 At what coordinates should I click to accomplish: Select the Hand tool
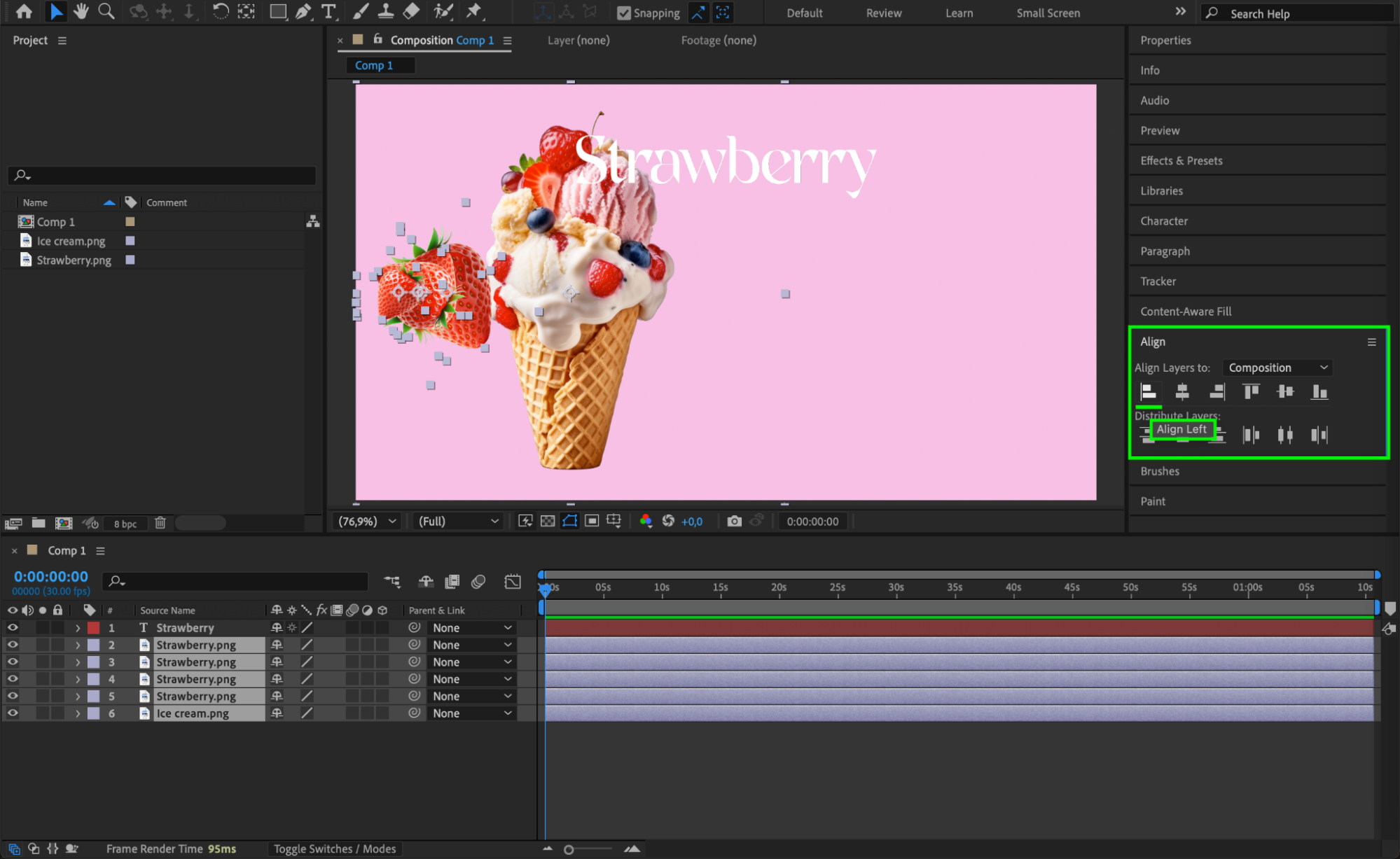coord(81,11)
